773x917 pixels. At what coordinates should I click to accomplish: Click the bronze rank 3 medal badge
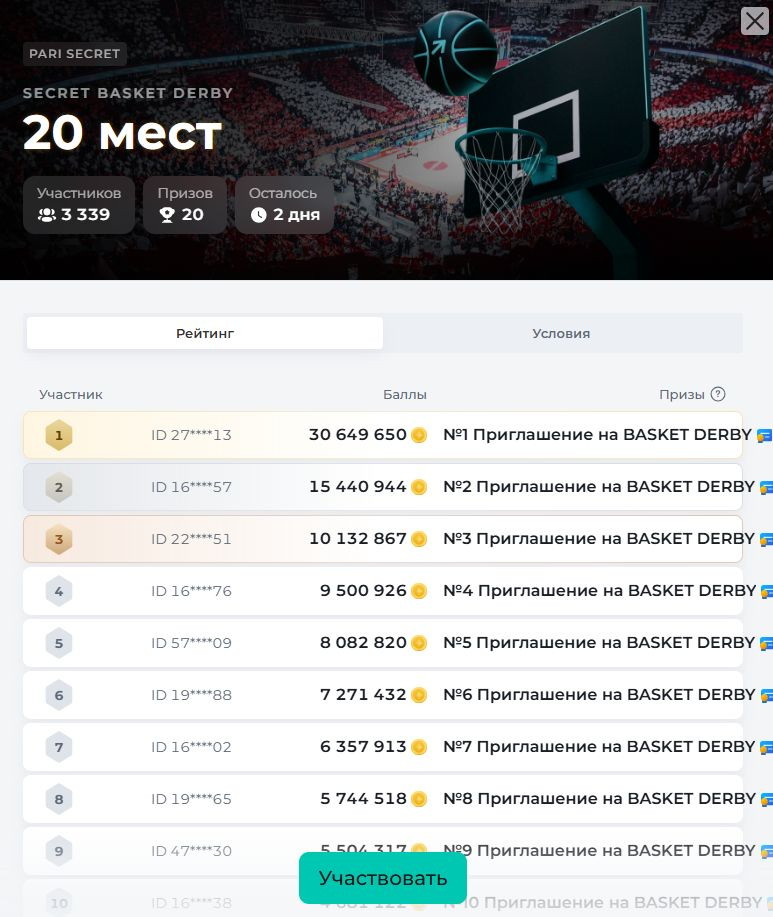coord(59,539)
